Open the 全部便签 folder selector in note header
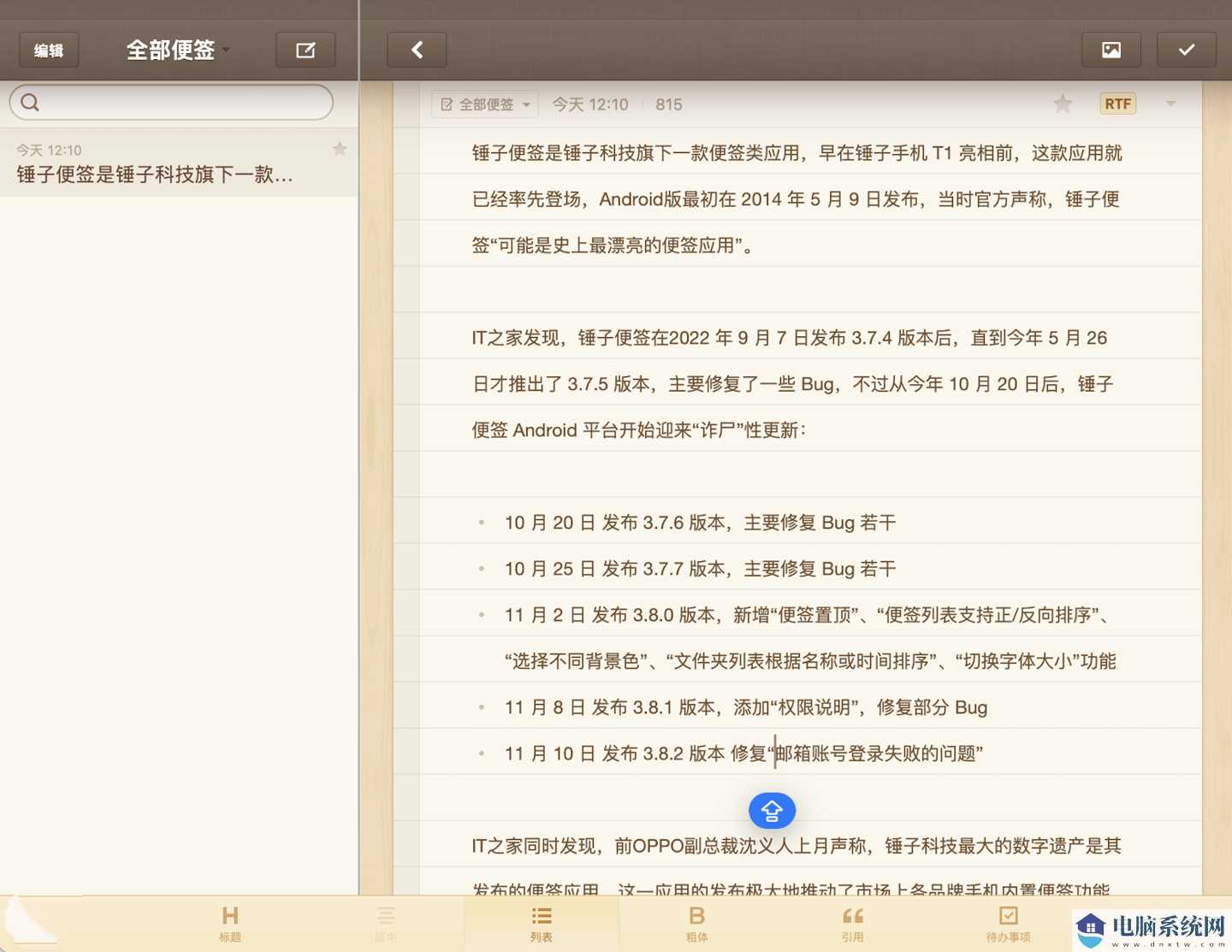Viewport: 1232px width, 952px height. click(x=485, y=104)
